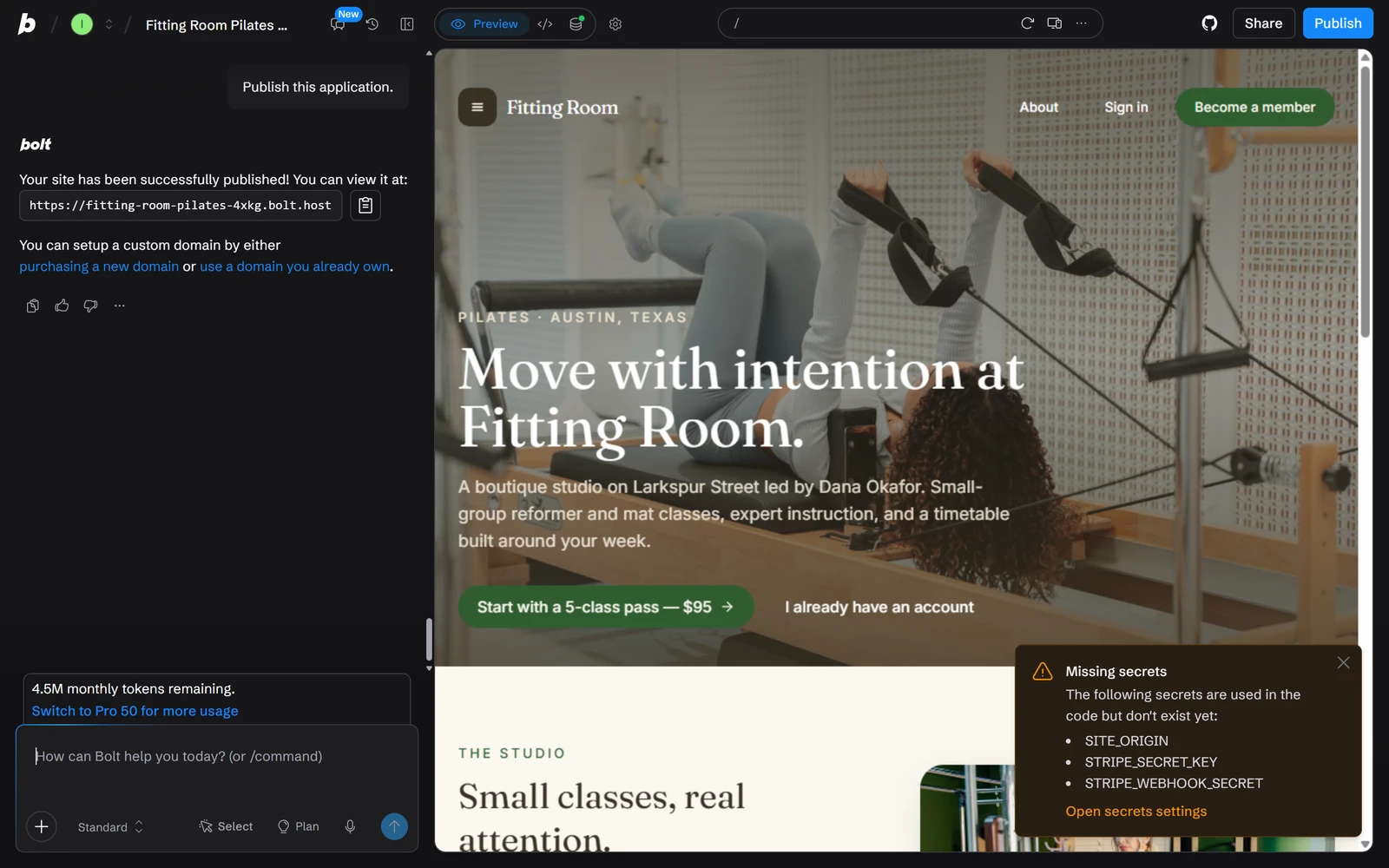Viewport: 1389px width, 868px height.
Task: Click Sign in on site header
Action: click(x=1126, y=108)
